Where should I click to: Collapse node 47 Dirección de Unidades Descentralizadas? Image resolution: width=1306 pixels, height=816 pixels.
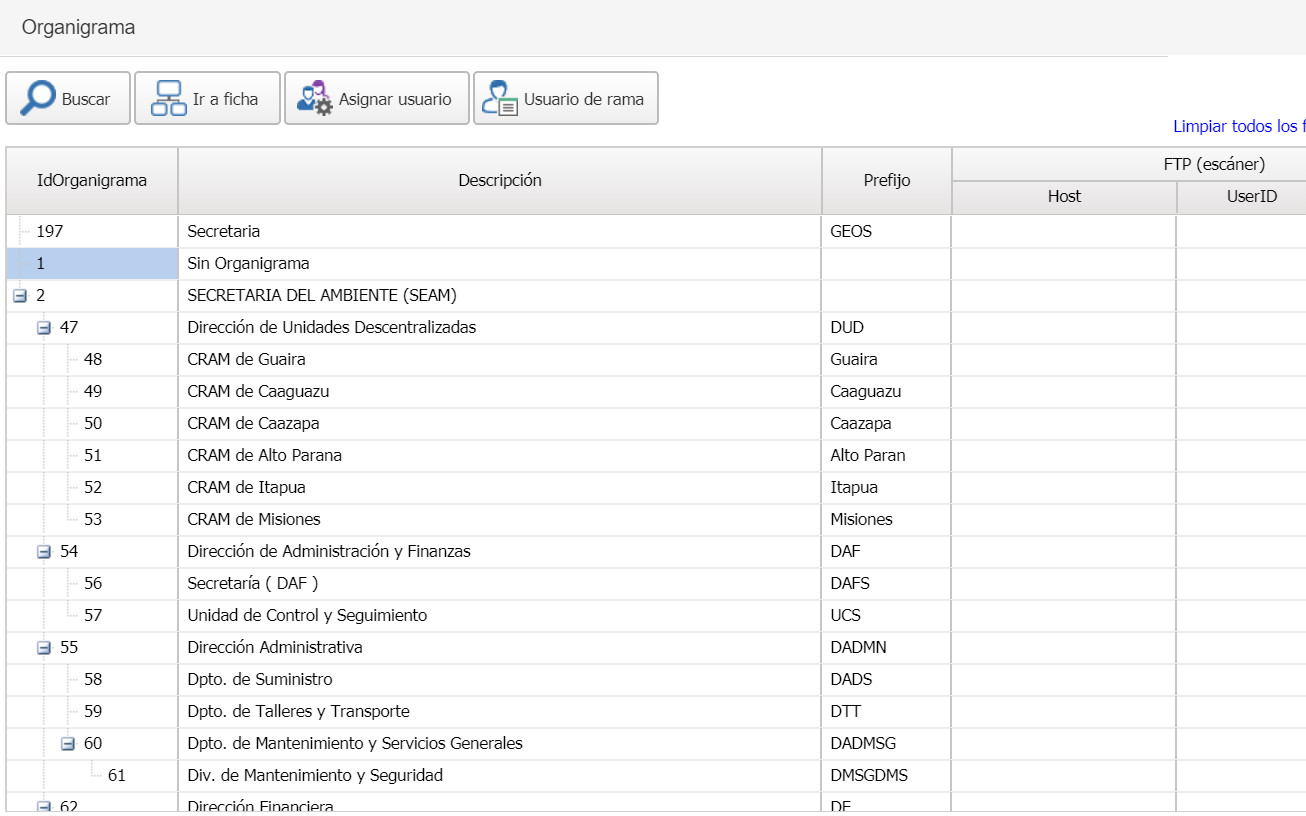[x=44, y=328]
